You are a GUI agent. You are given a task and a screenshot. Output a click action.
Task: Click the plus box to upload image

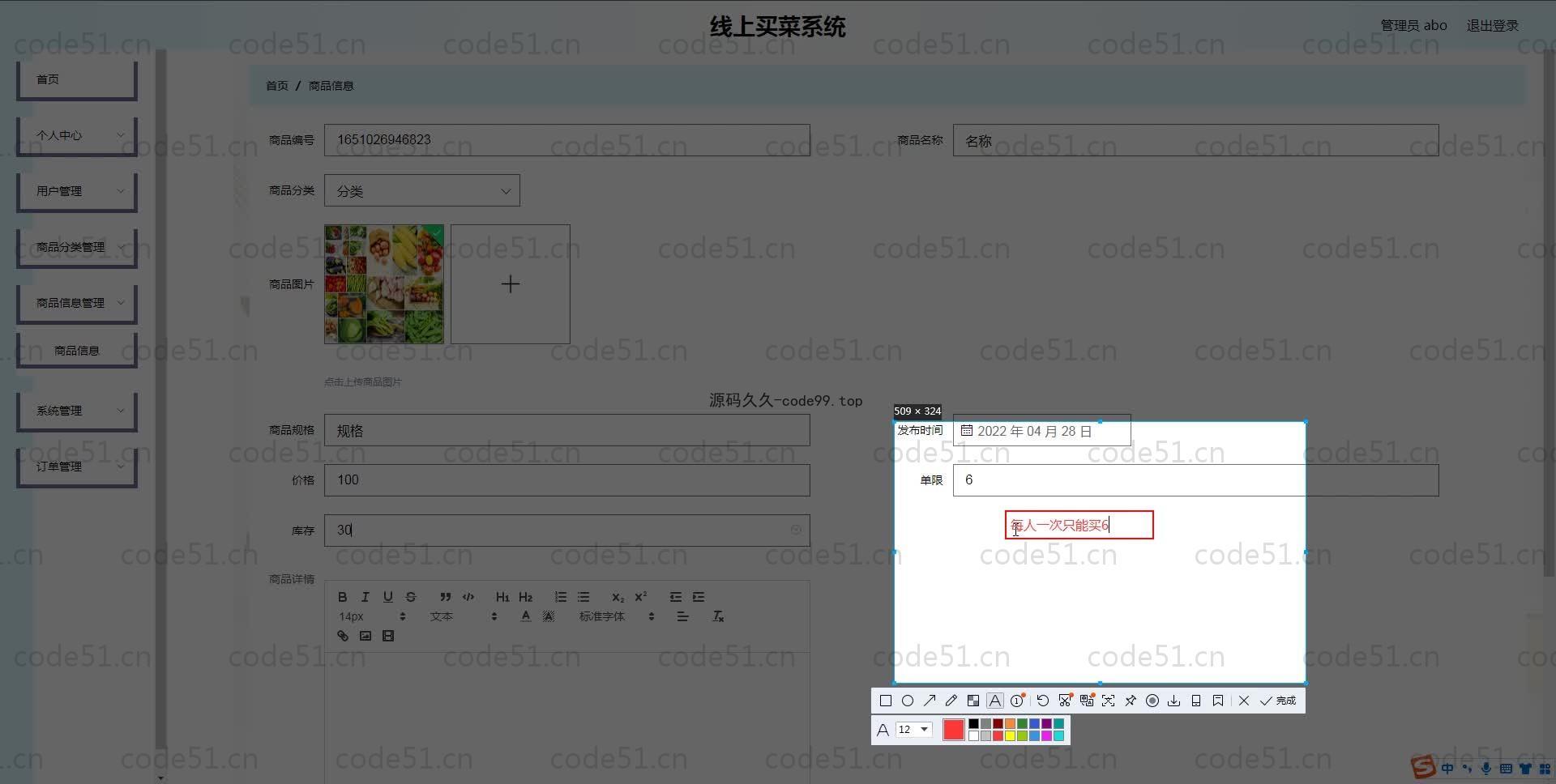(511, 284)
